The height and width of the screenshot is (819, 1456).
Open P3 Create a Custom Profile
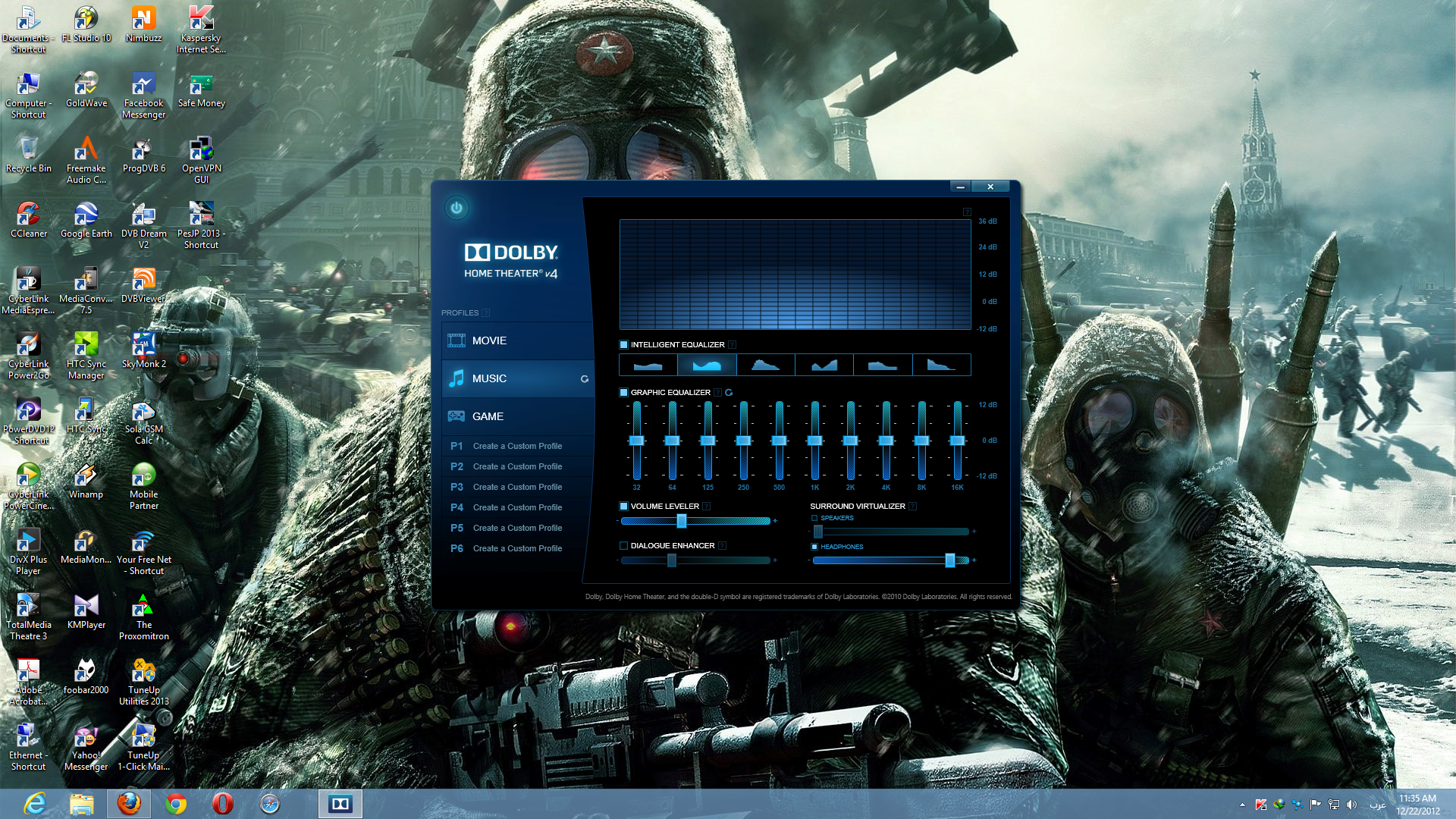coord(518,487)
